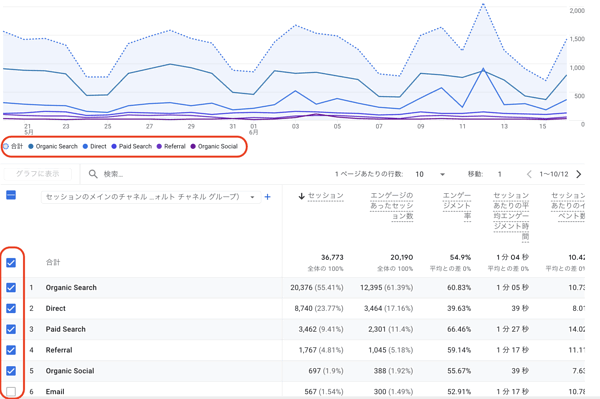The width and height of the screenshot is (600, 399).
Task: Click the value 8,740 (23.77%)
Action: [319, 308]
